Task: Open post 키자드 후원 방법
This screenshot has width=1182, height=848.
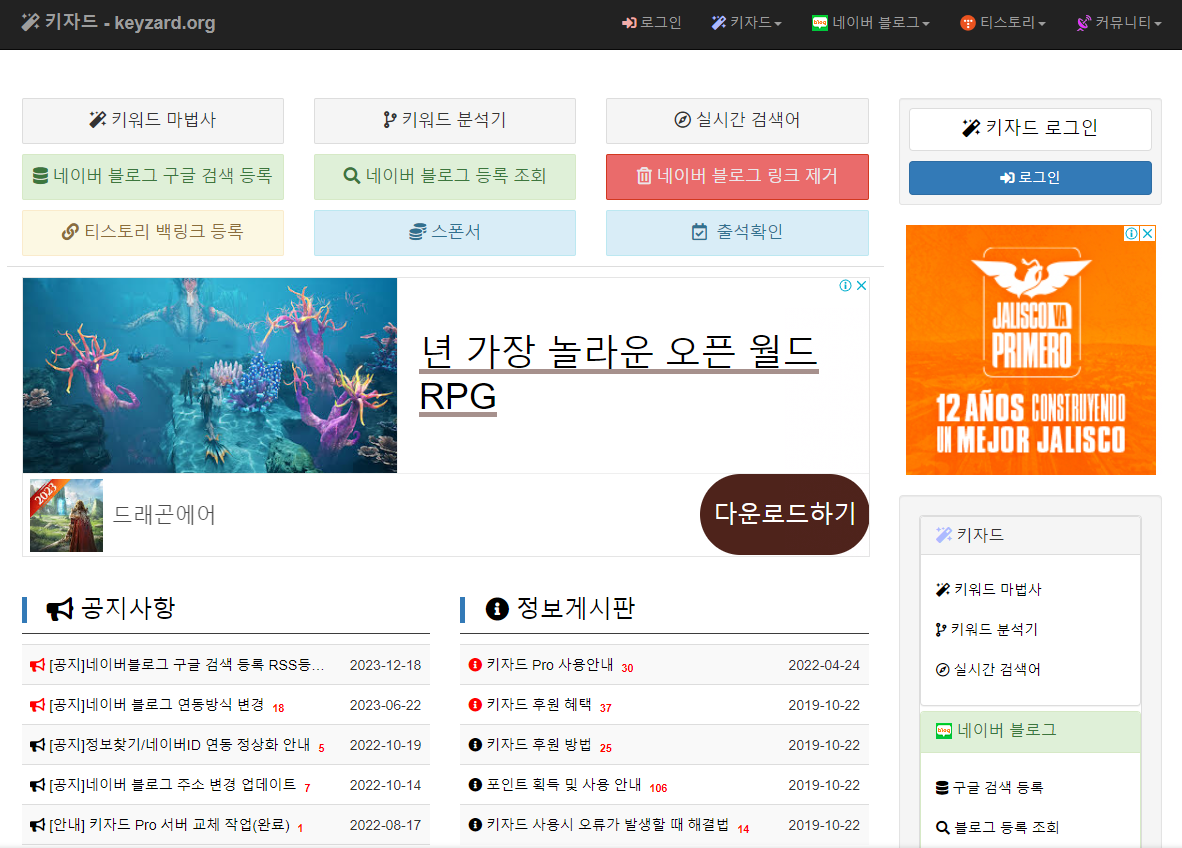Action: click(539, 745)
